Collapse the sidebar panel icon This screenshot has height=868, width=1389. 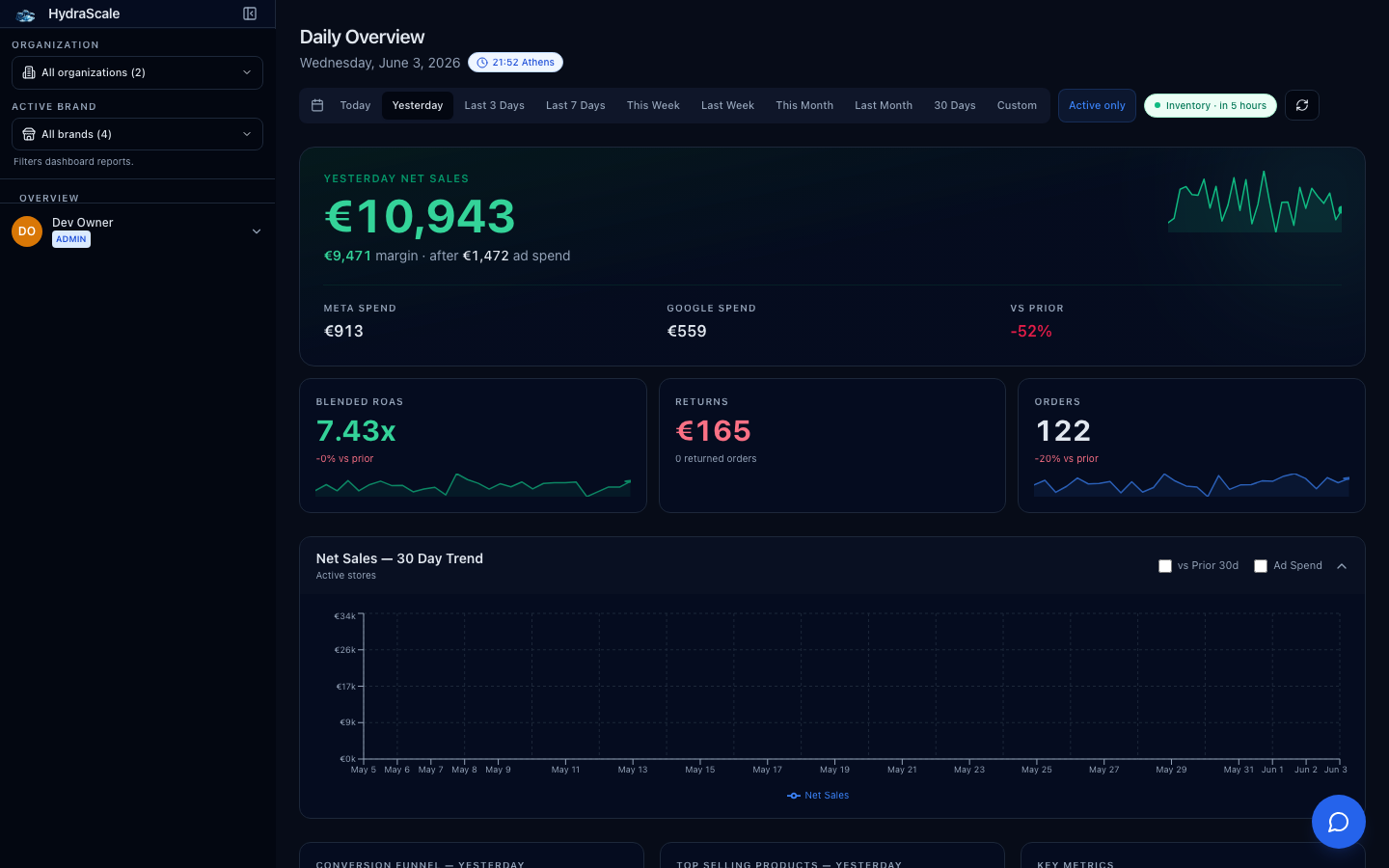pyautogui.click(x=250, y=14)
